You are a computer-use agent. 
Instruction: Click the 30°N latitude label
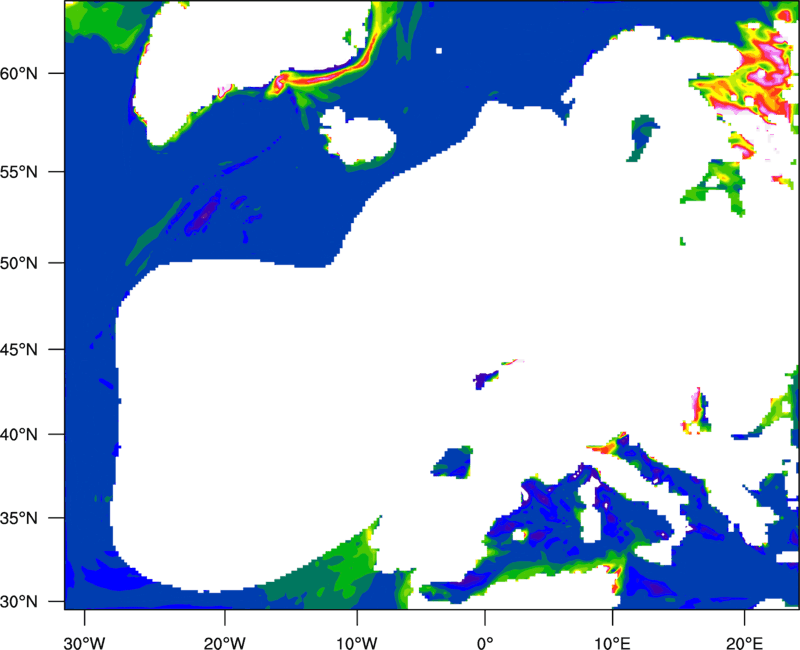[x=19, y=602]
